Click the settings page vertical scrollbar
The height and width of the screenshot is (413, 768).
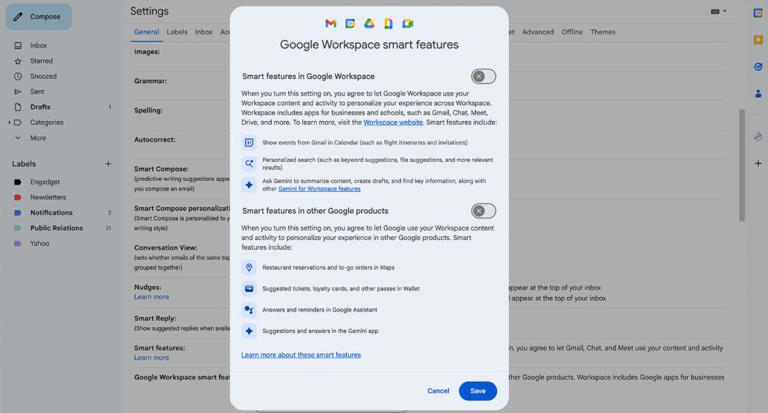741,165
